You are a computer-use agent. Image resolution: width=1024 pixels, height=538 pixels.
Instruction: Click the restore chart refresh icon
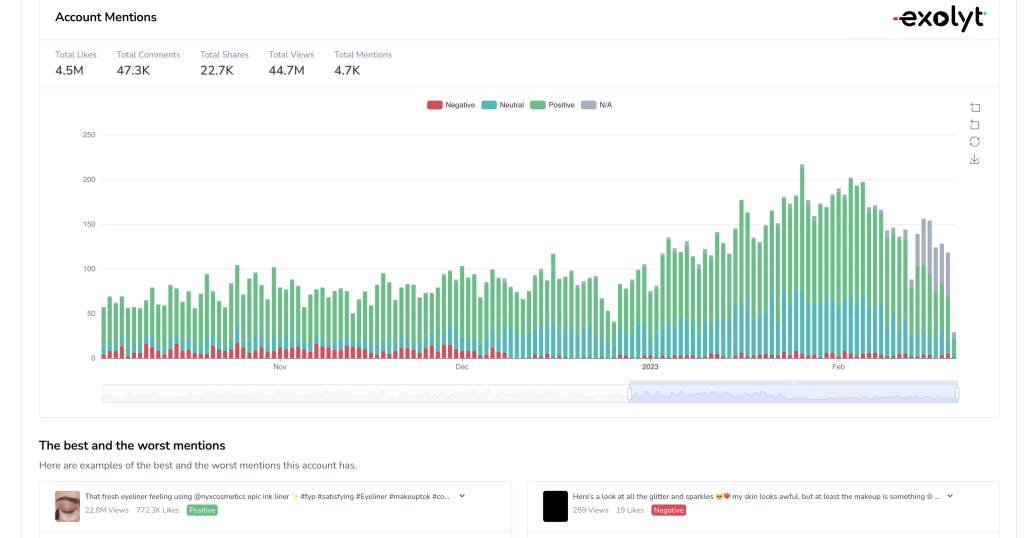[975, 142]
